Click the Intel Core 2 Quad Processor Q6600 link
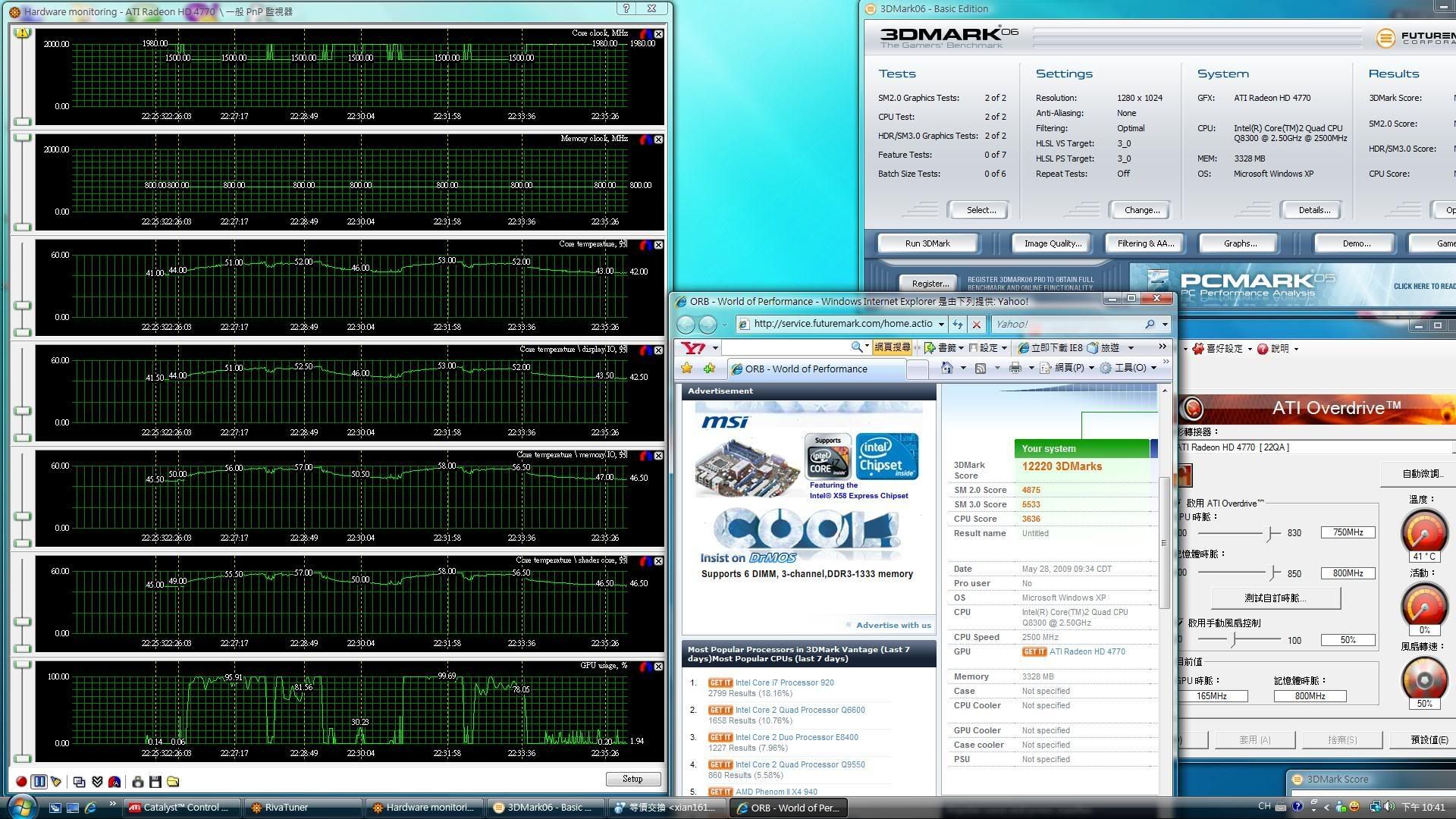Image resolution: width=1456 pixels, height=819 pixels. pyautogui.click(x=799, y=710)
